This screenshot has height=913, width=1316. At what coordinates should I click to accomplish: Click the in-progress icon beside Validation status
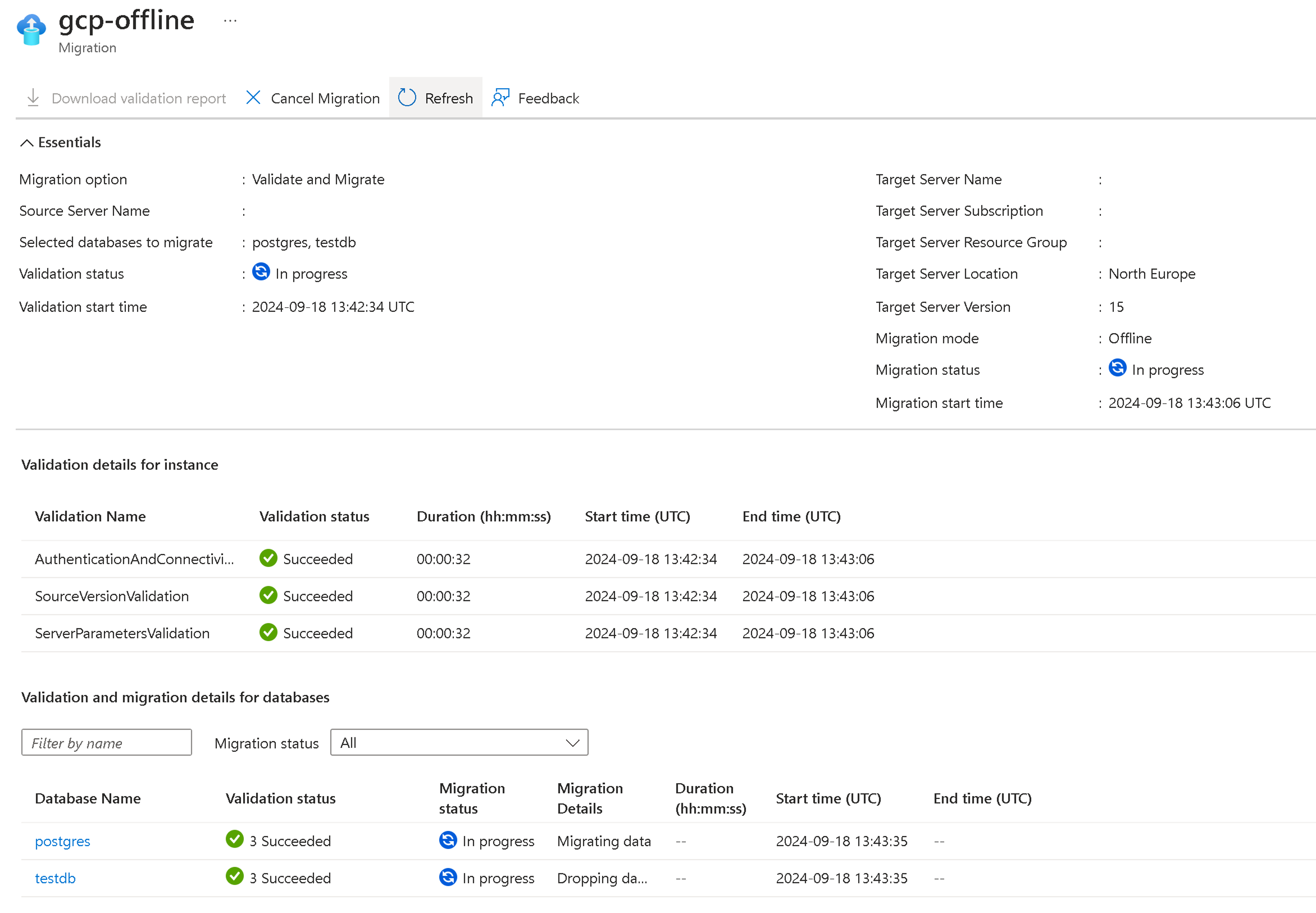click(x=261, y=272)
